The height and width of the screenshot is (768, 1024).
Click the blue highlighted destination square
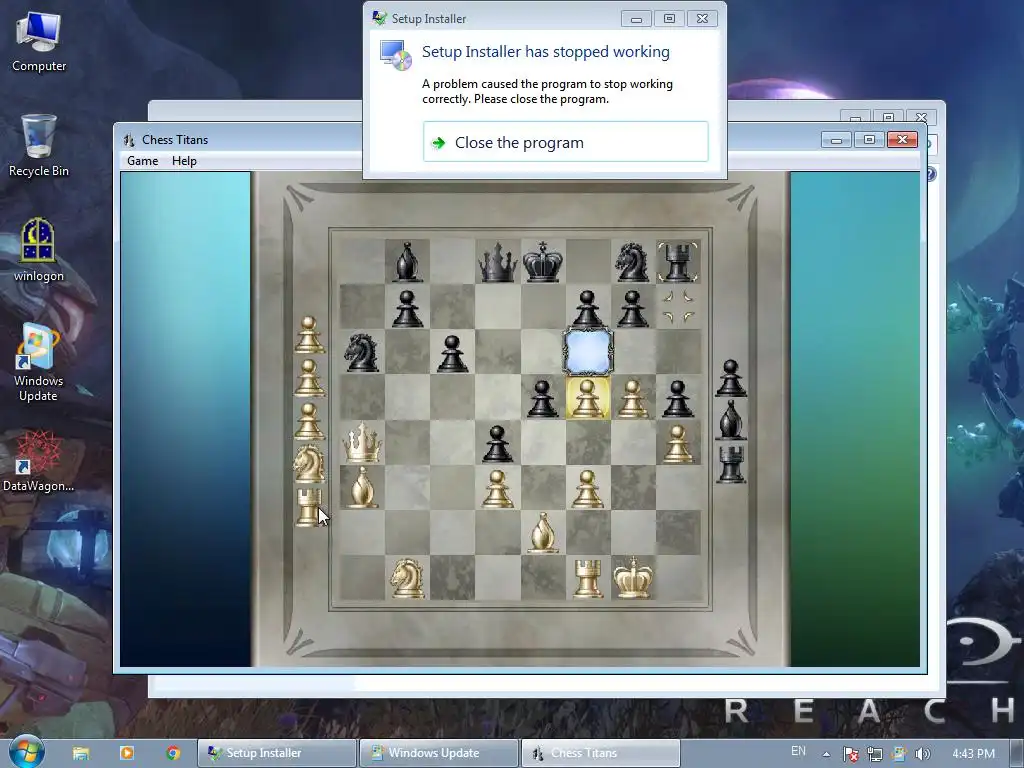click(x=588, y=353)
